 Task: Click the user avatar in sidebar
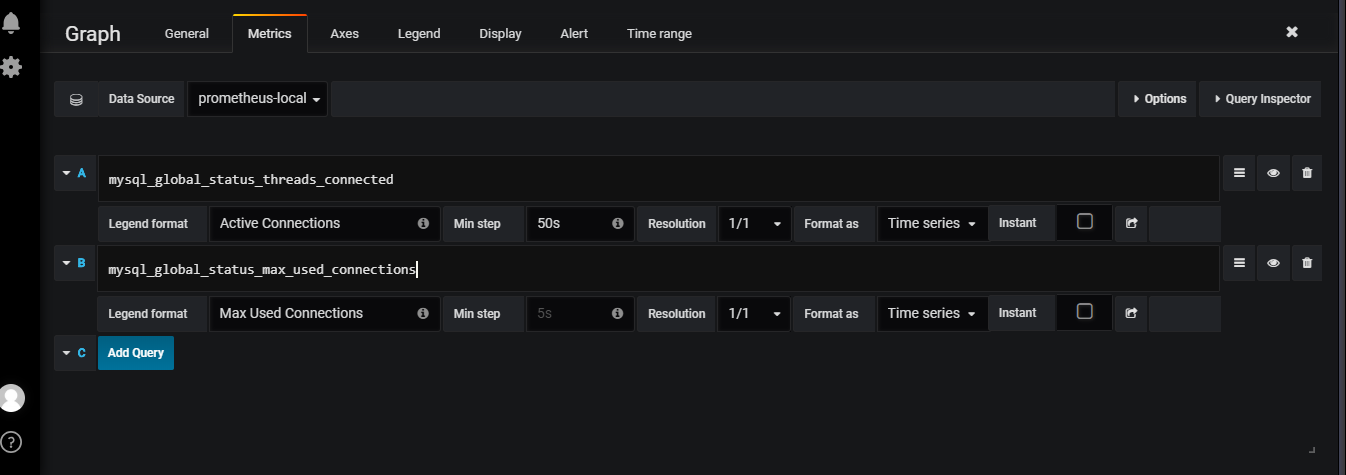pyautogui.click(x=12, y=397)
